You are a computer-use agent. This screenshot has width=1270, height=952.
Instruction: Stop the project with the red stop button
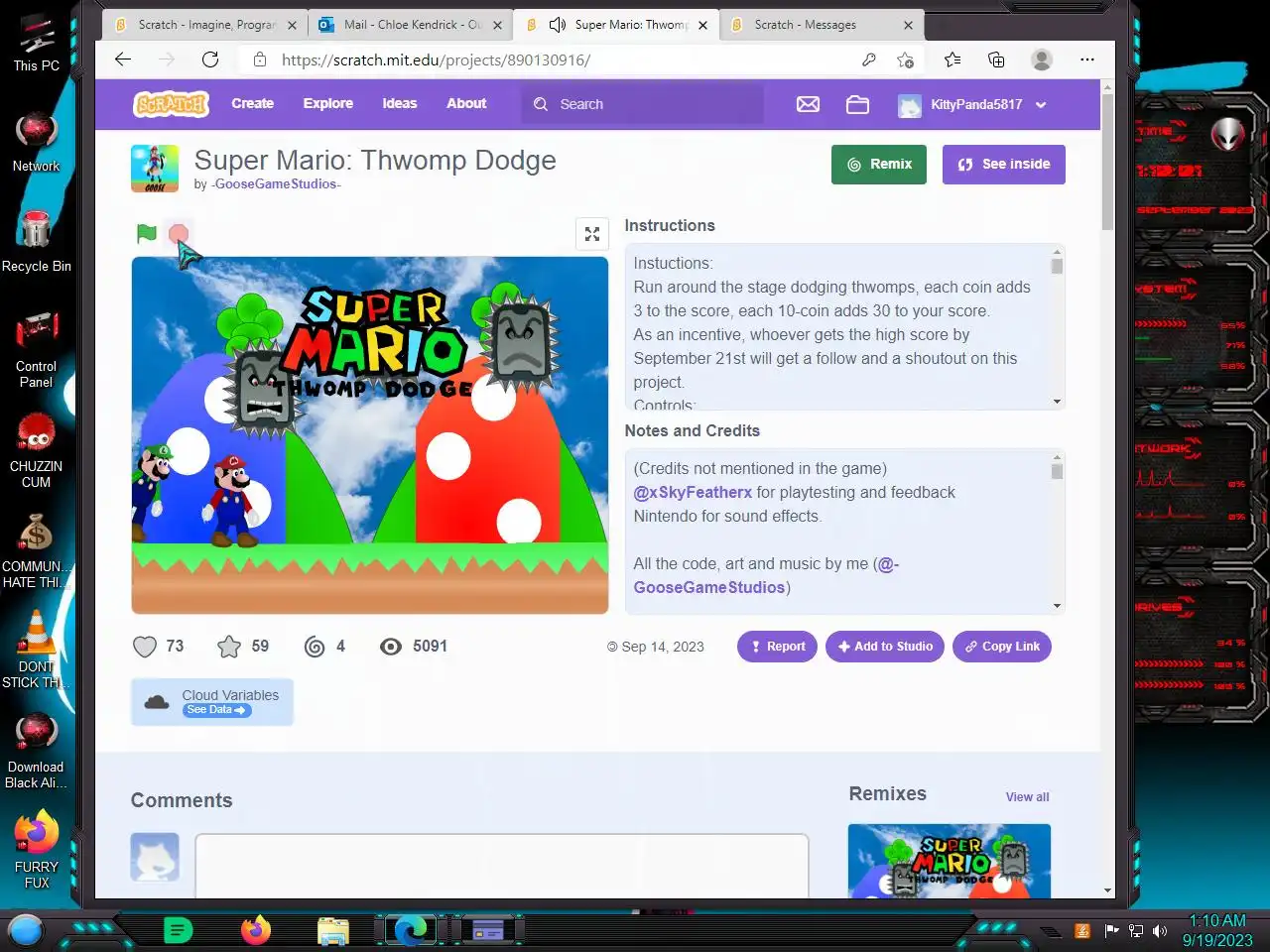(179, 235)
